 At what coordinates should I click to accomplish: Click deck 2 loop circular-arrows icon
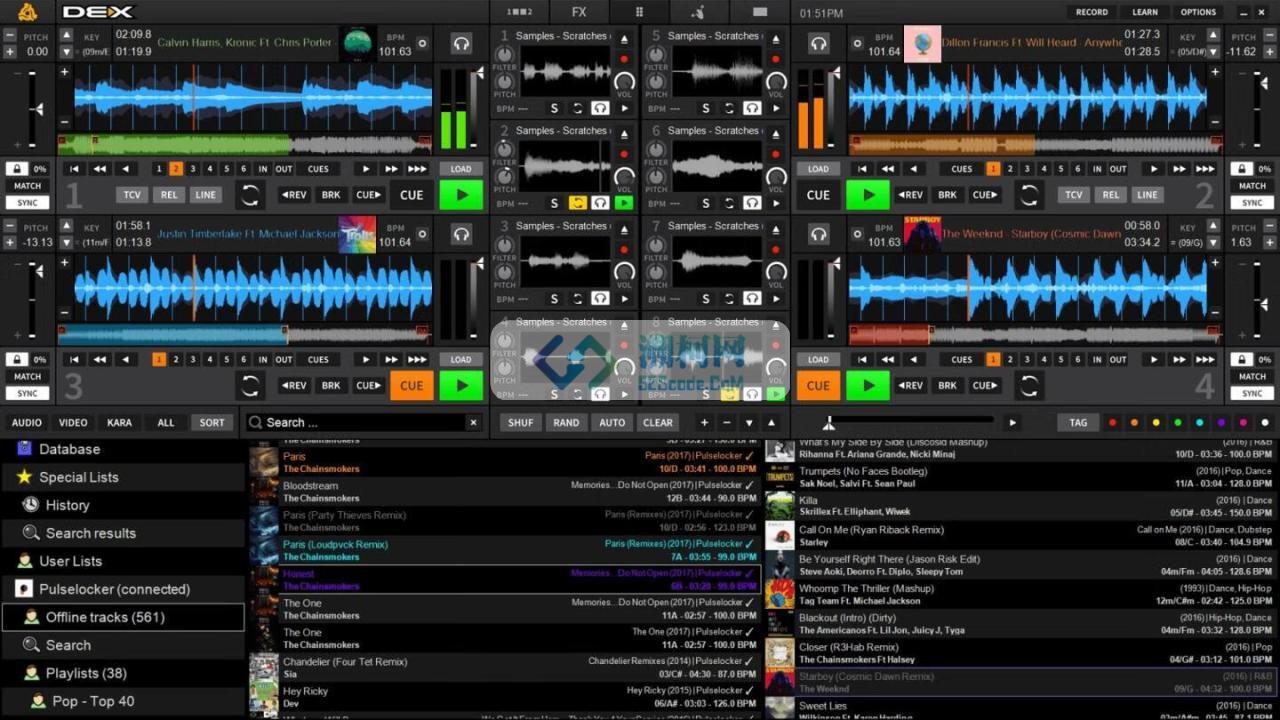pyautogui.click(x=1029, y=195)
